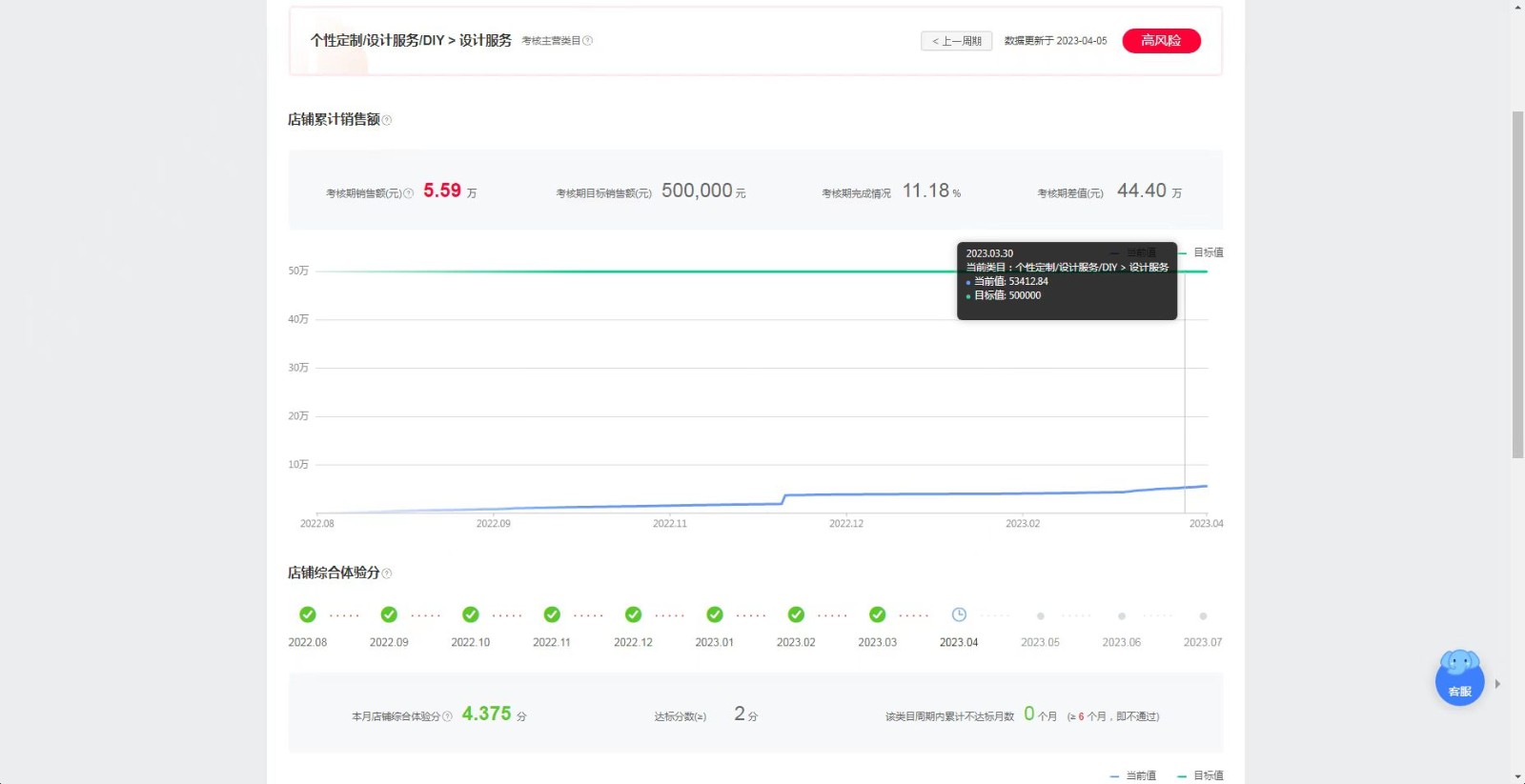Click the scrollbar up arrow
The height and width of the screenshot is (784, 1525).
1517,7
